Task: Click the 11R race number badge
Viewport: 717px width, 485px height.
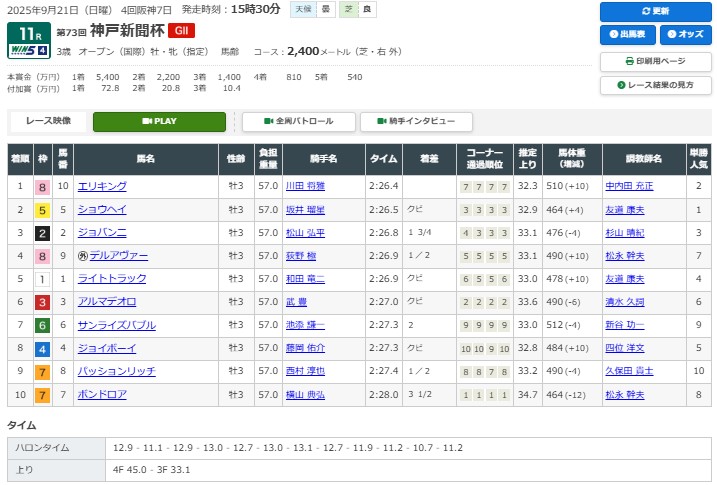Action: 29,31
